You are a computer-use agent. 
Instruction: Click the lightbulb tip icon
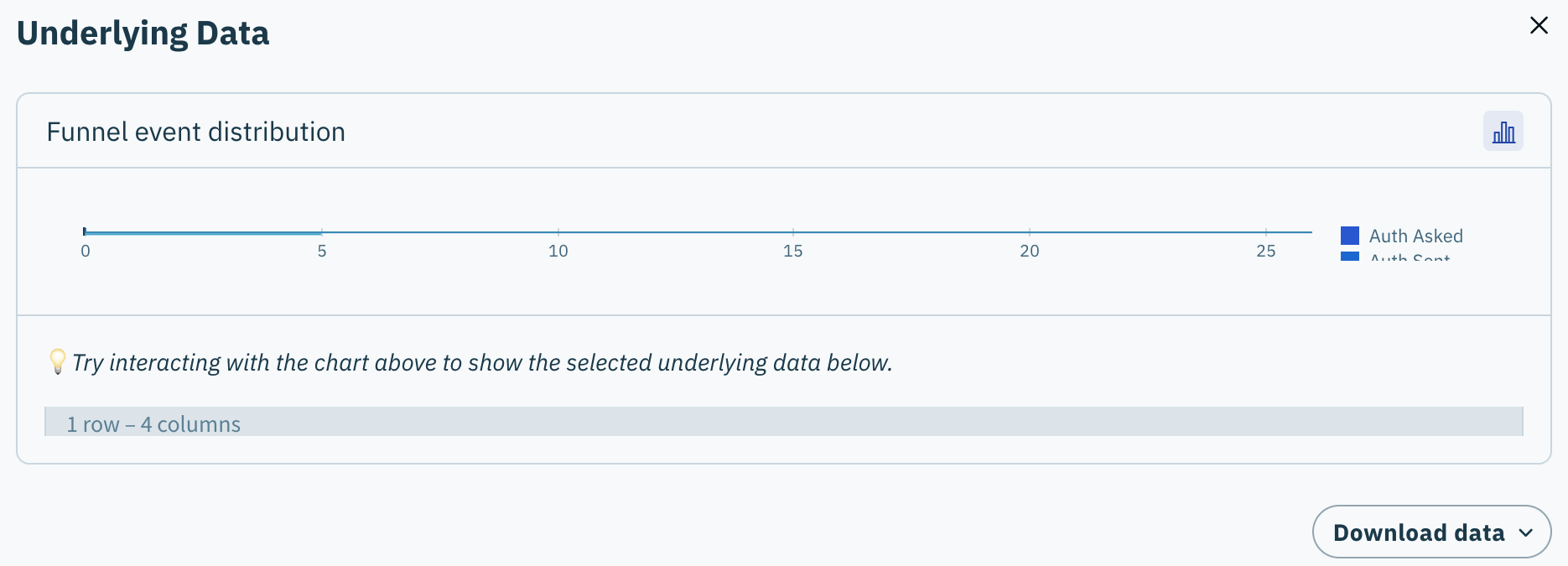pyautogui.click(x=57, y=361)
